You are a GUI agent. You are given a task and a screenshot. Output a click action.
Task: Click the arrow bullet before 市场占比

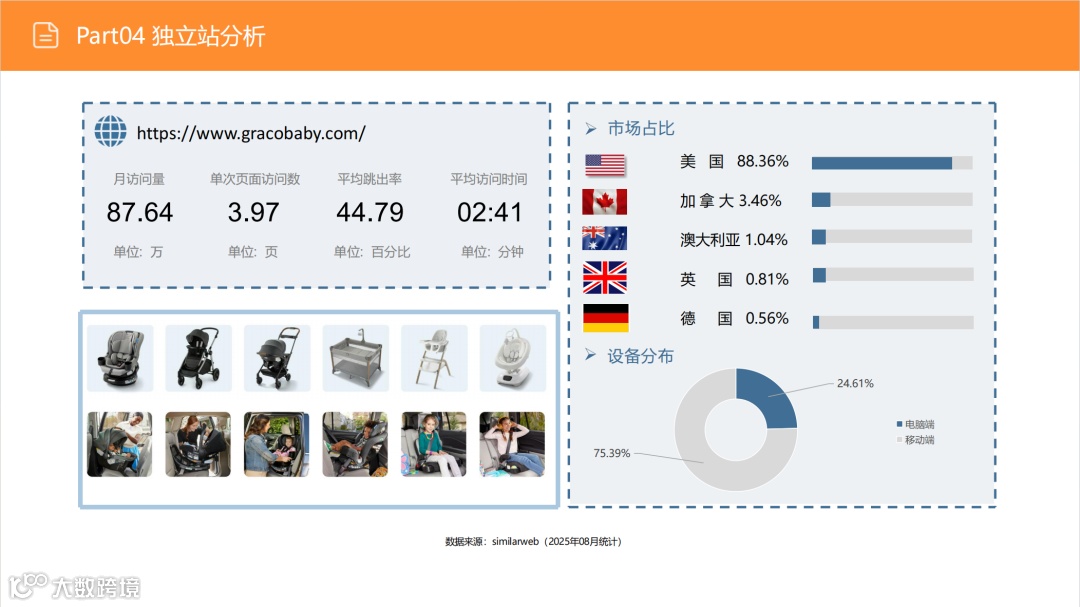[590, 129]
